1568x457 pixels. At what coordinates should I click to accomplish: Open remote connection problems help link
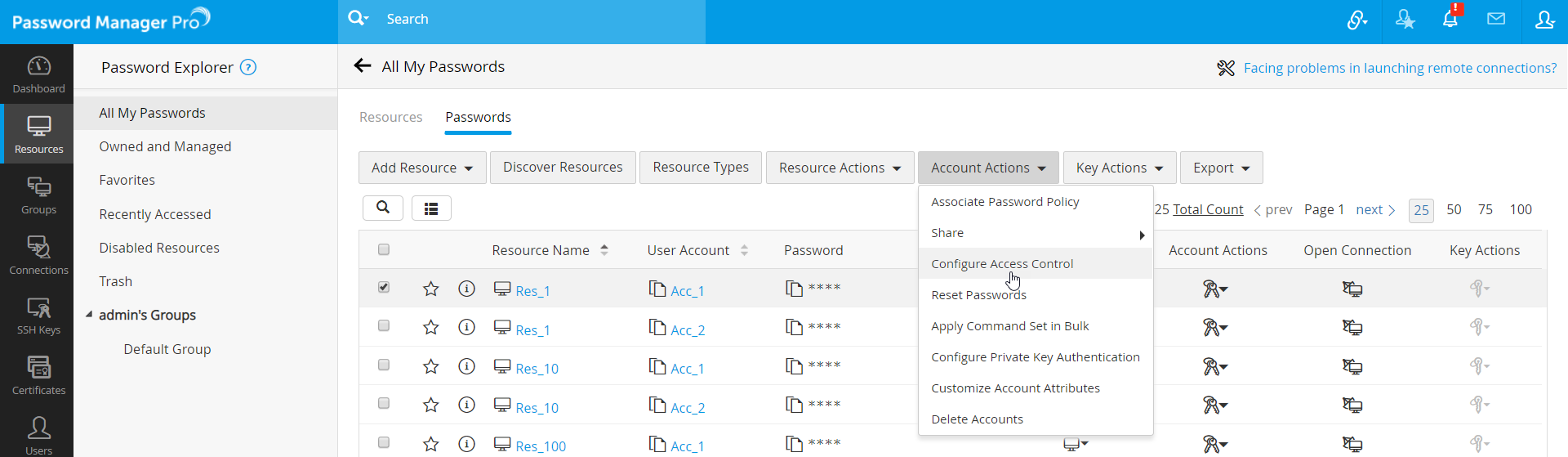(1400, 68)
